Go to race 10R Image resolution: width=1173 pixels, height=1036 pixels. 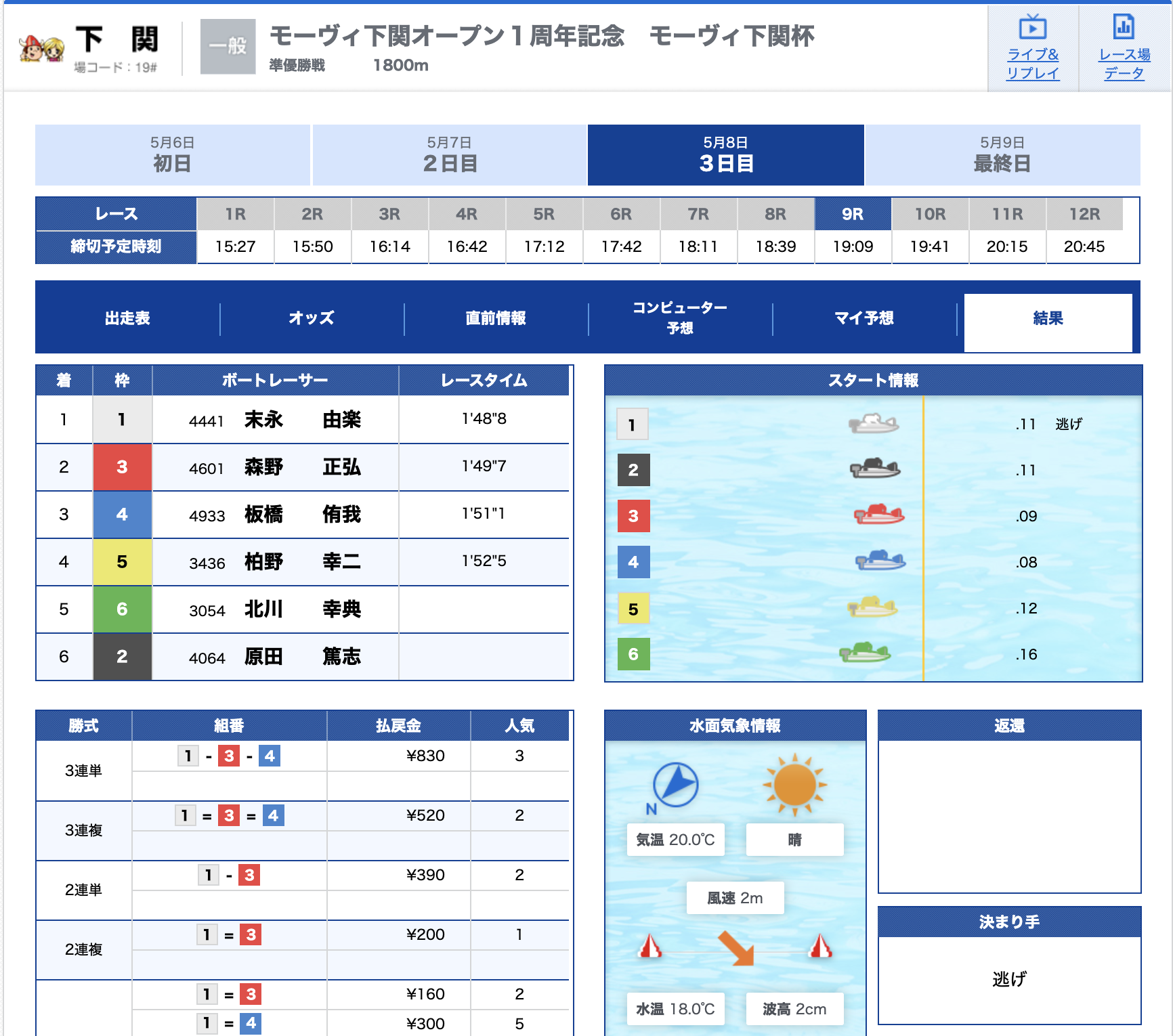(x=930, y=215)
